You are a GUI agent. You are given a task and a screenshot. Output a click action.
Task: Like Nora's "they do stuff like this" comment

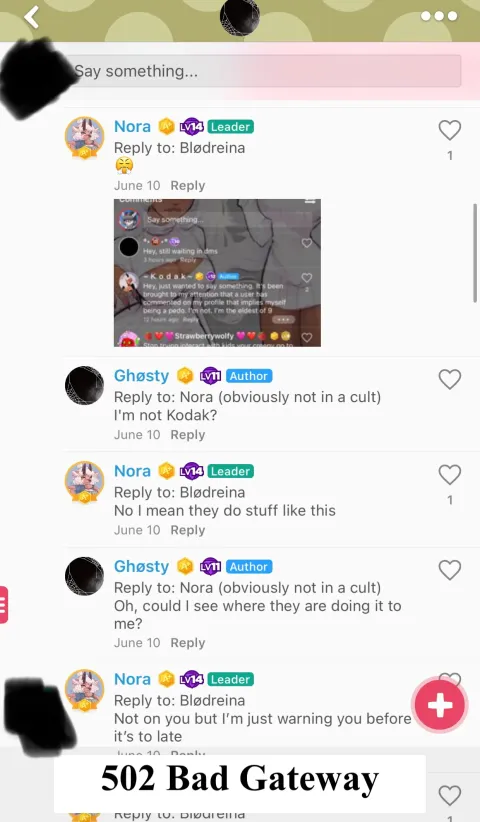tap(450, 474)
